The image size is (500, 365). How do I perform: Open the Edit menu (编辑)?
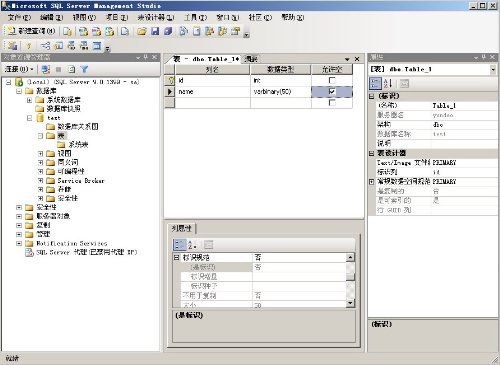click(x=52, y=17)
